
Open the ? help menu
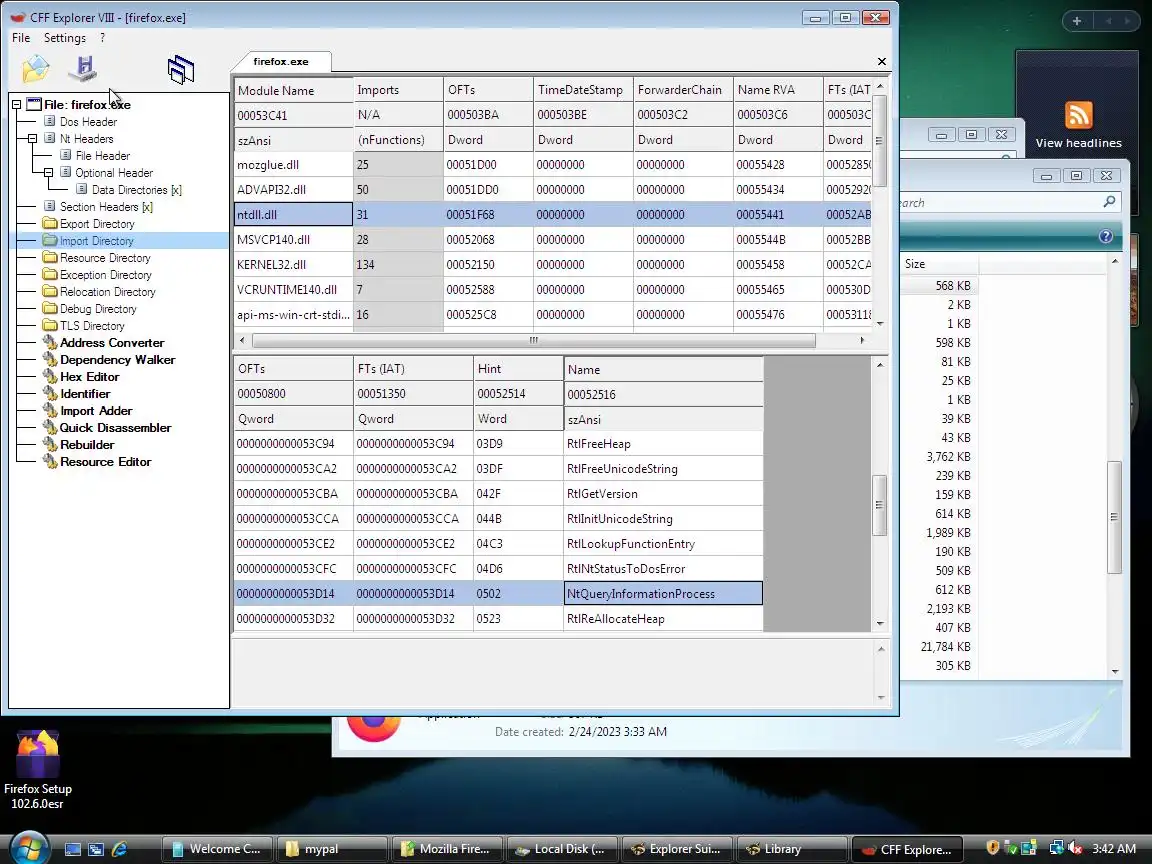tap(102, 37)
